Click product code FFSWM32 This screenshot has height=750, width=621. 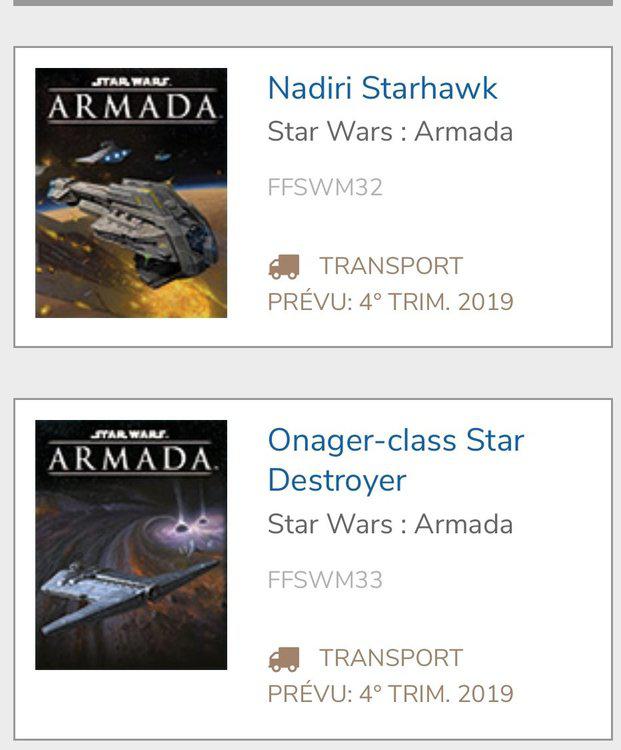pyautogui.click(x=325, y=188)
